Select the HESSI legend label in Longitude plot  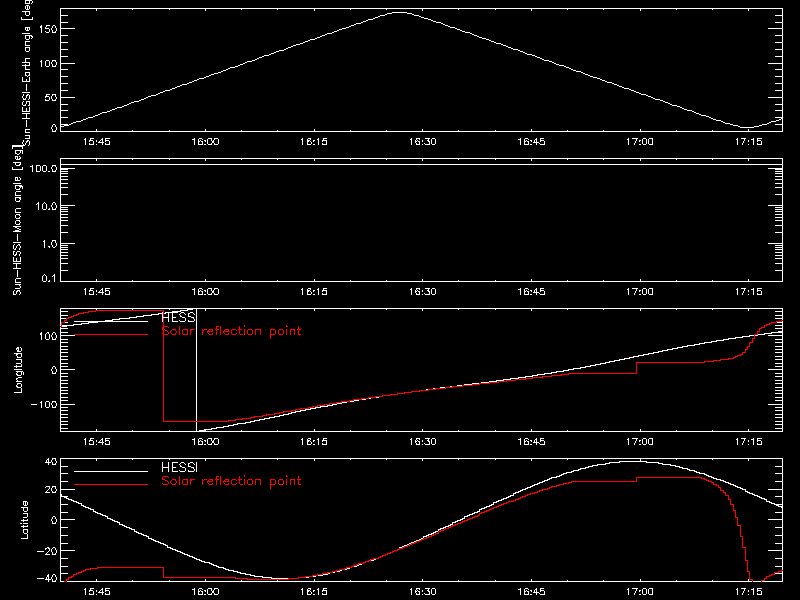(179, 317)
